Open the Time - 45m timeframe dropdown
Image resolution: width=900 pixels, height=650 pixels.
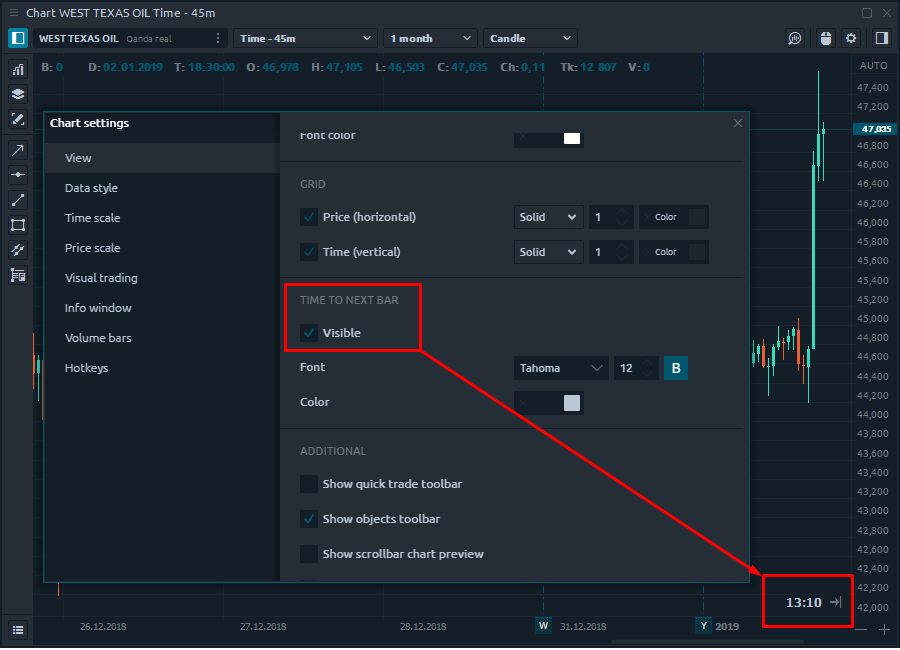pos(305,38)
